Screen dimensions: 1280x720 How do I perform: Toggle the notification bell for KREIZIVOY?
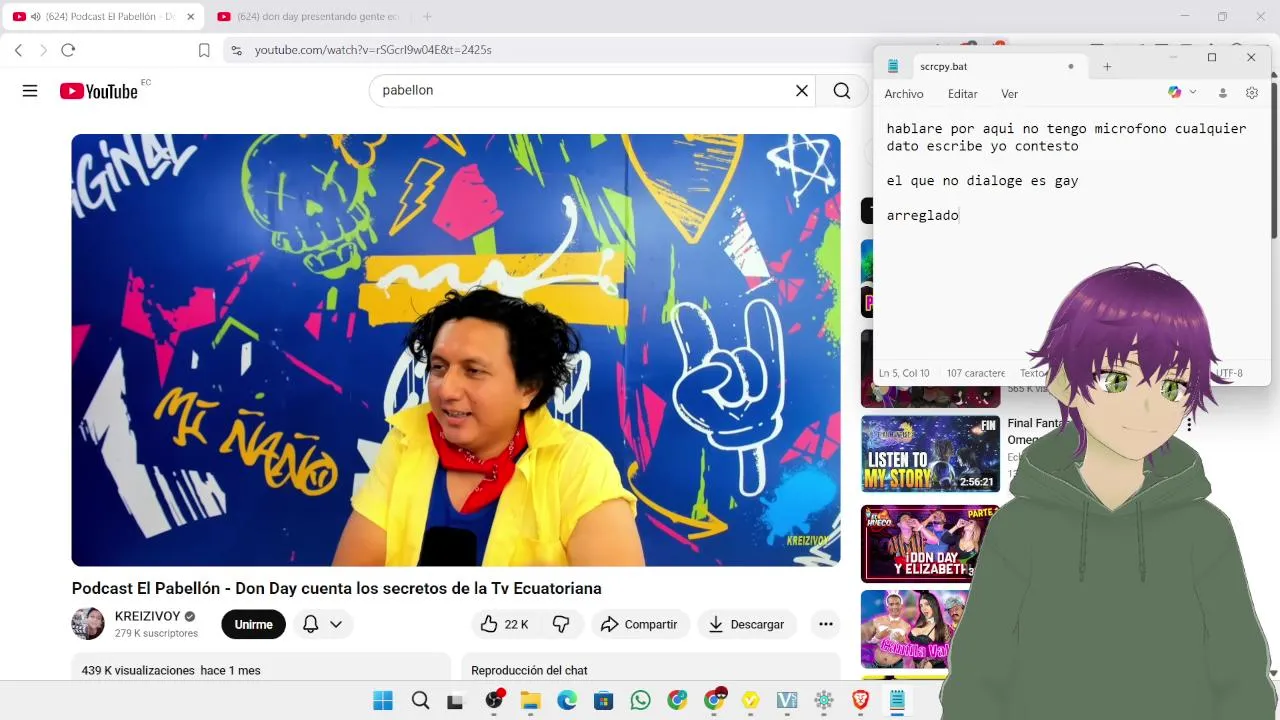[311, 624]
